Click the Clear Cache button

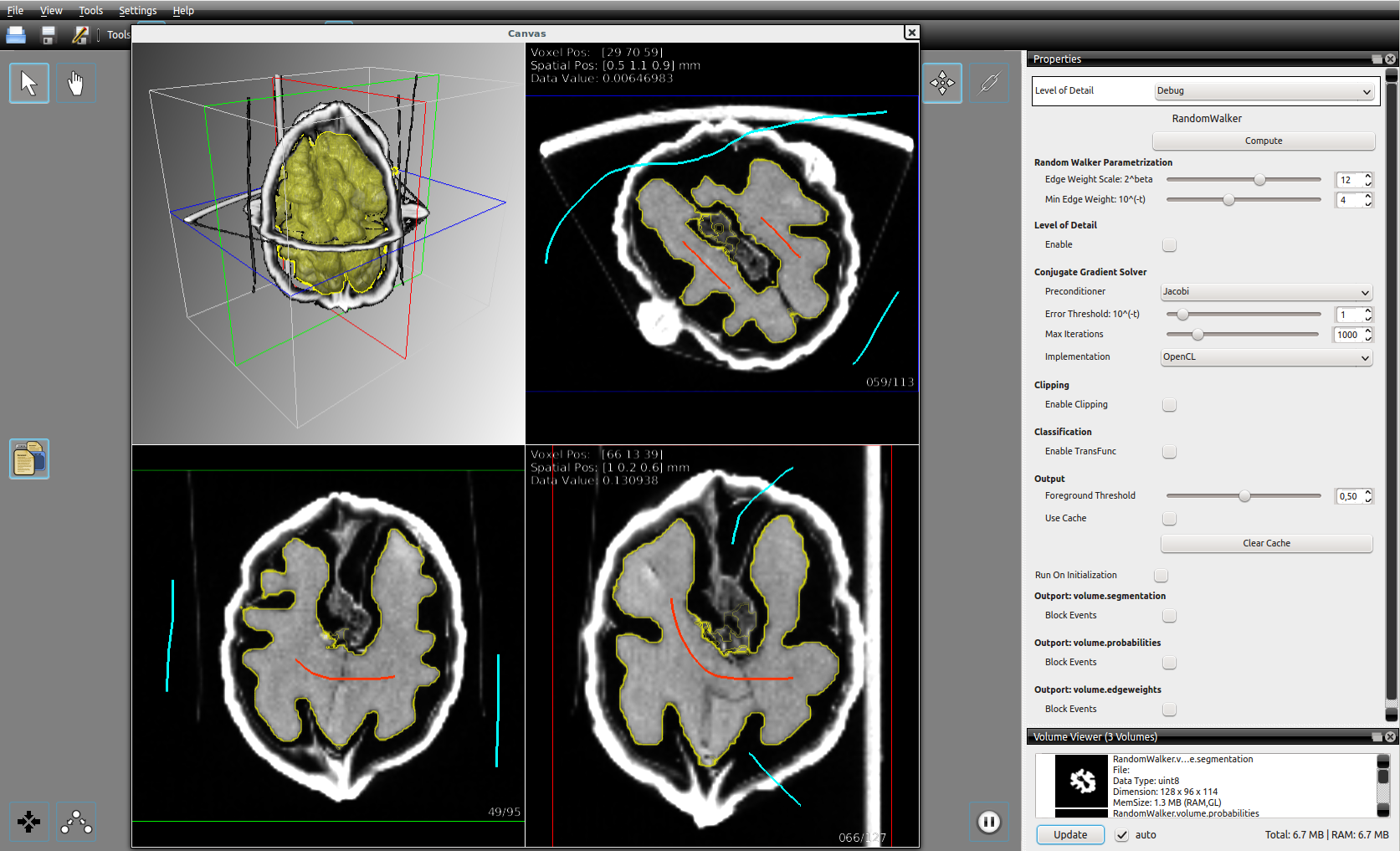pos(1265,544)
